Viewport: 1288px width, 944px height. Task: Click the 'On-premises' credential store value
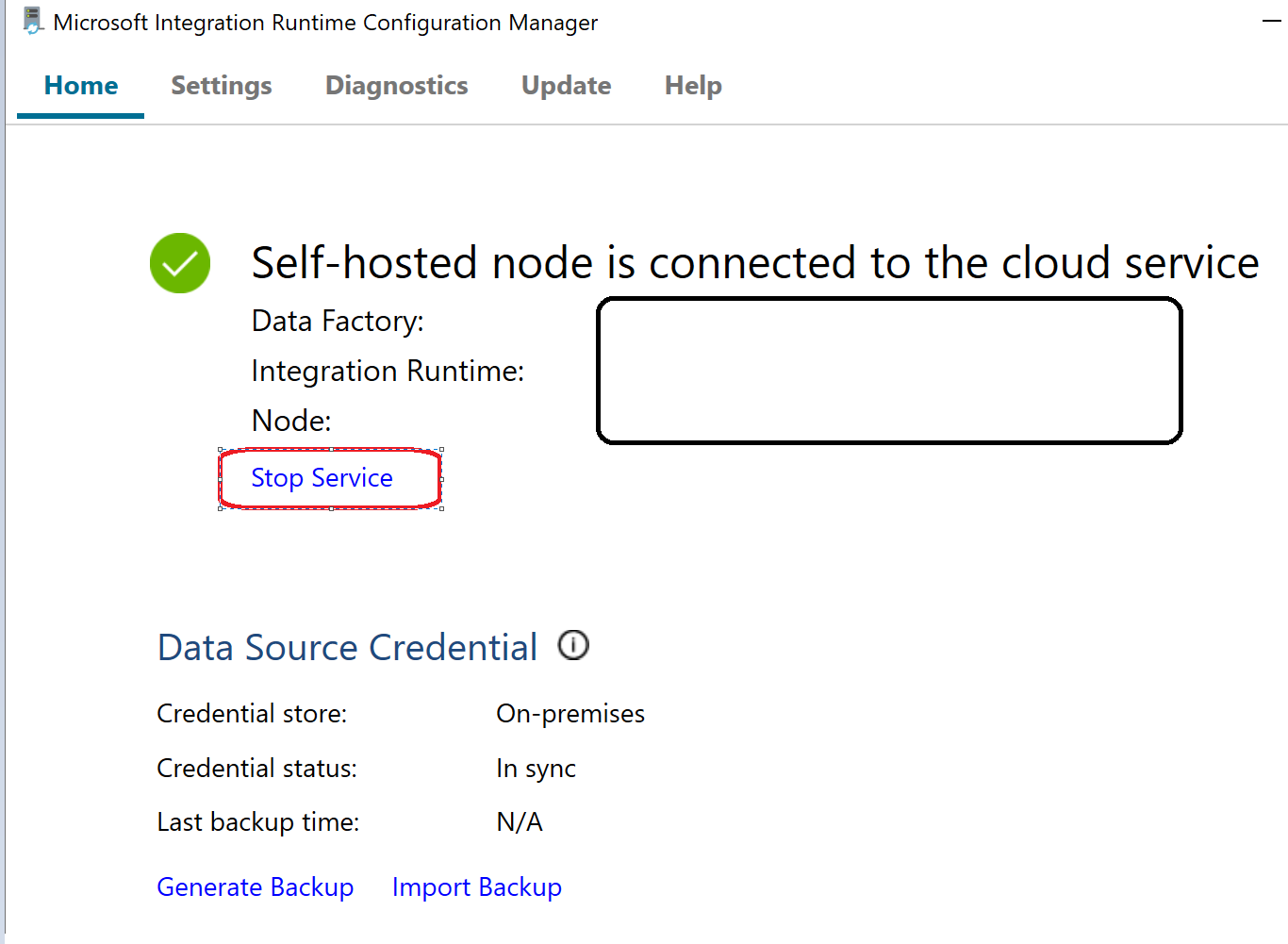click(570, 714)
